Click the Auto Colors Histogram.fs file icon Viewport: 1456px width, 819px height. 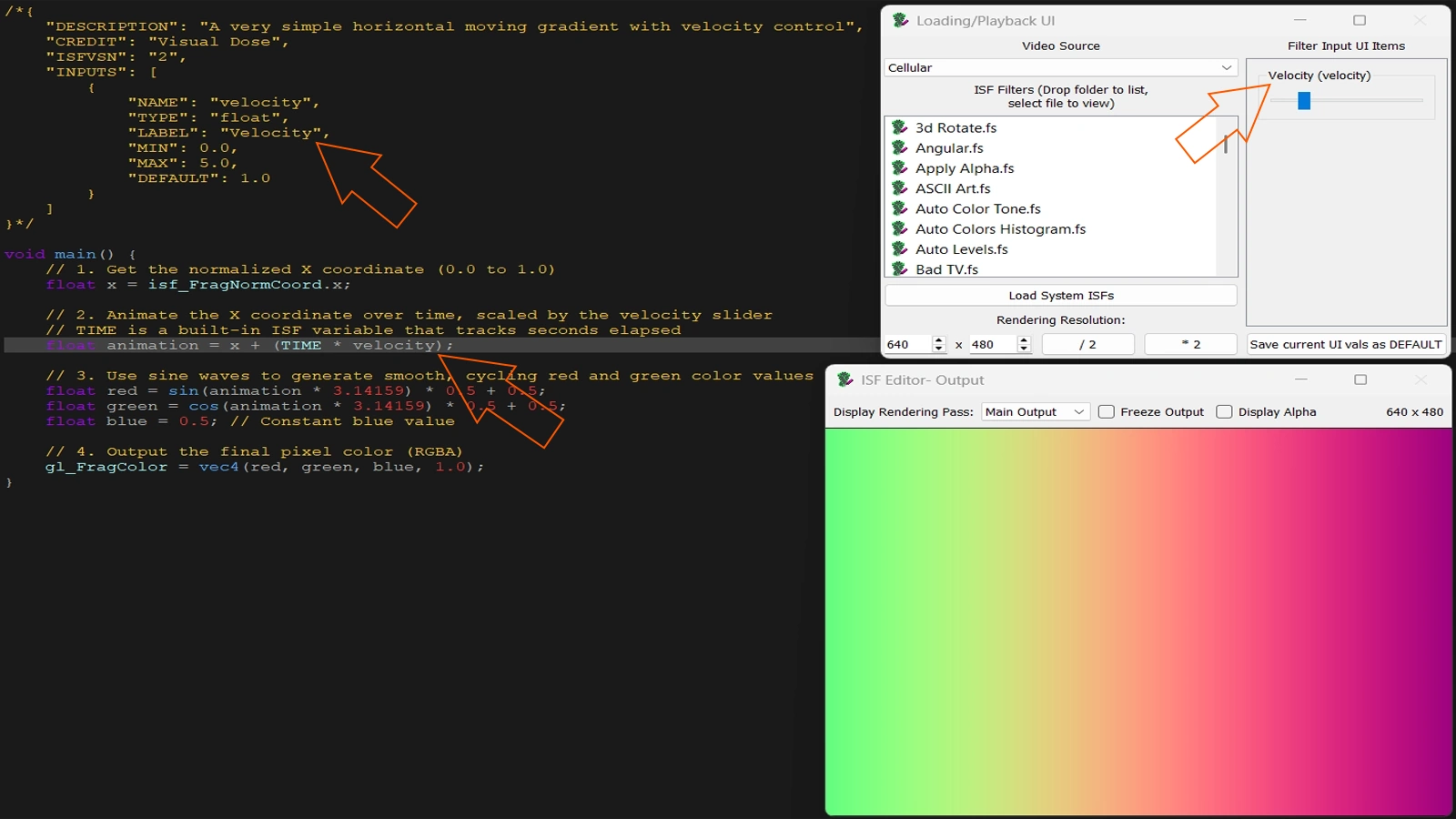[900, 228]
